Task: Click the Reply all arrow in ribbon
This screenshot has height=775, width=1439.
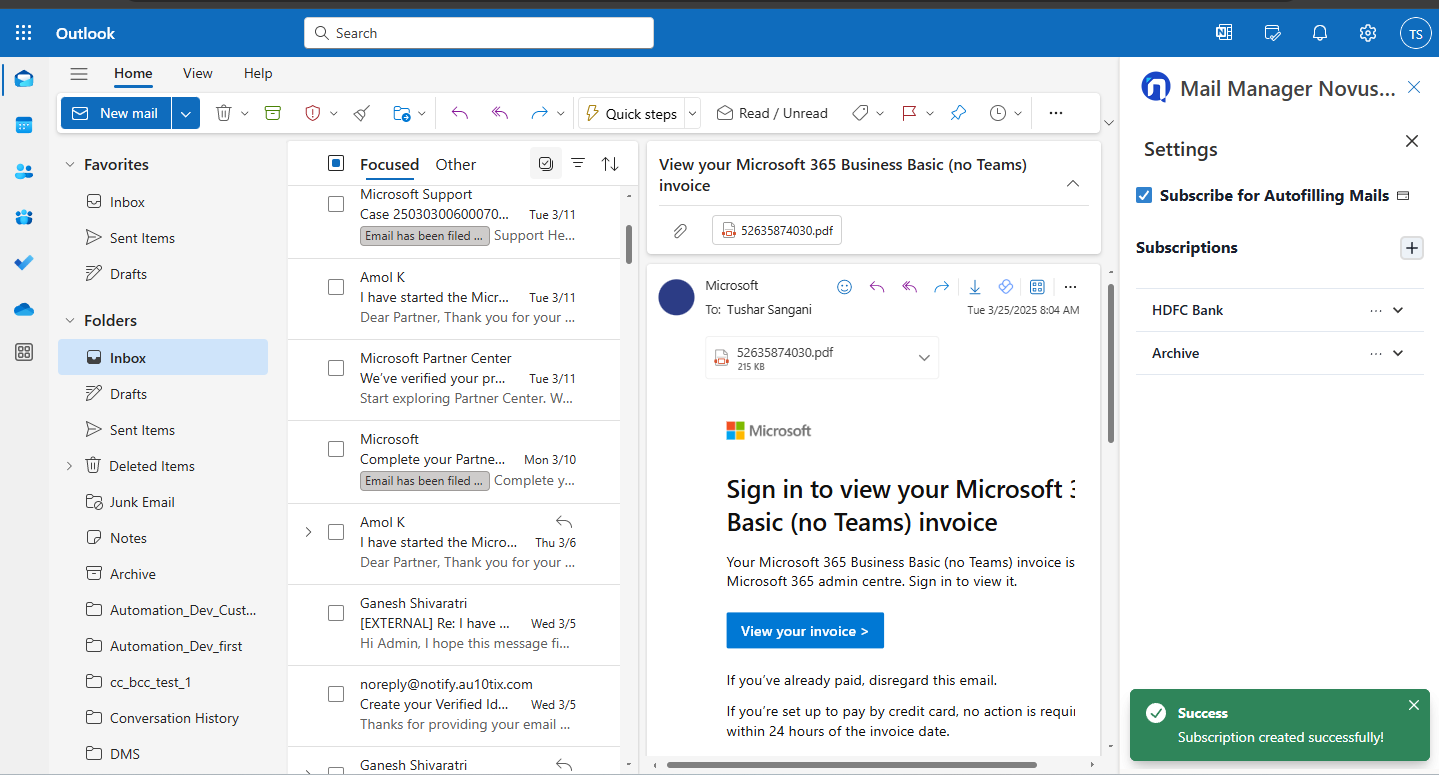Action: (501, 113)
